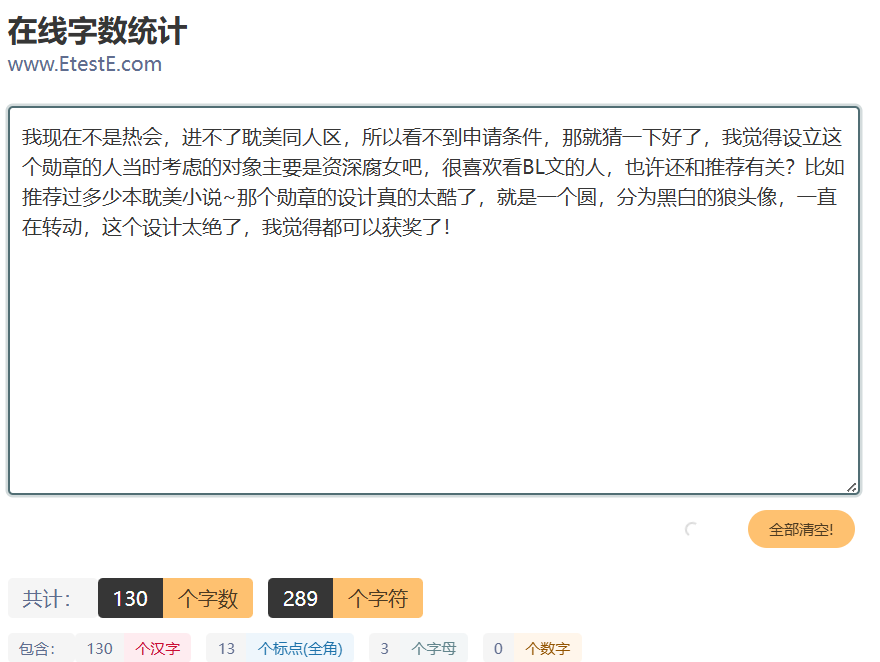Viewport: 880px width, 662px height.
Task: Click the textarea resize handle corner
Action: pos(852,488)
